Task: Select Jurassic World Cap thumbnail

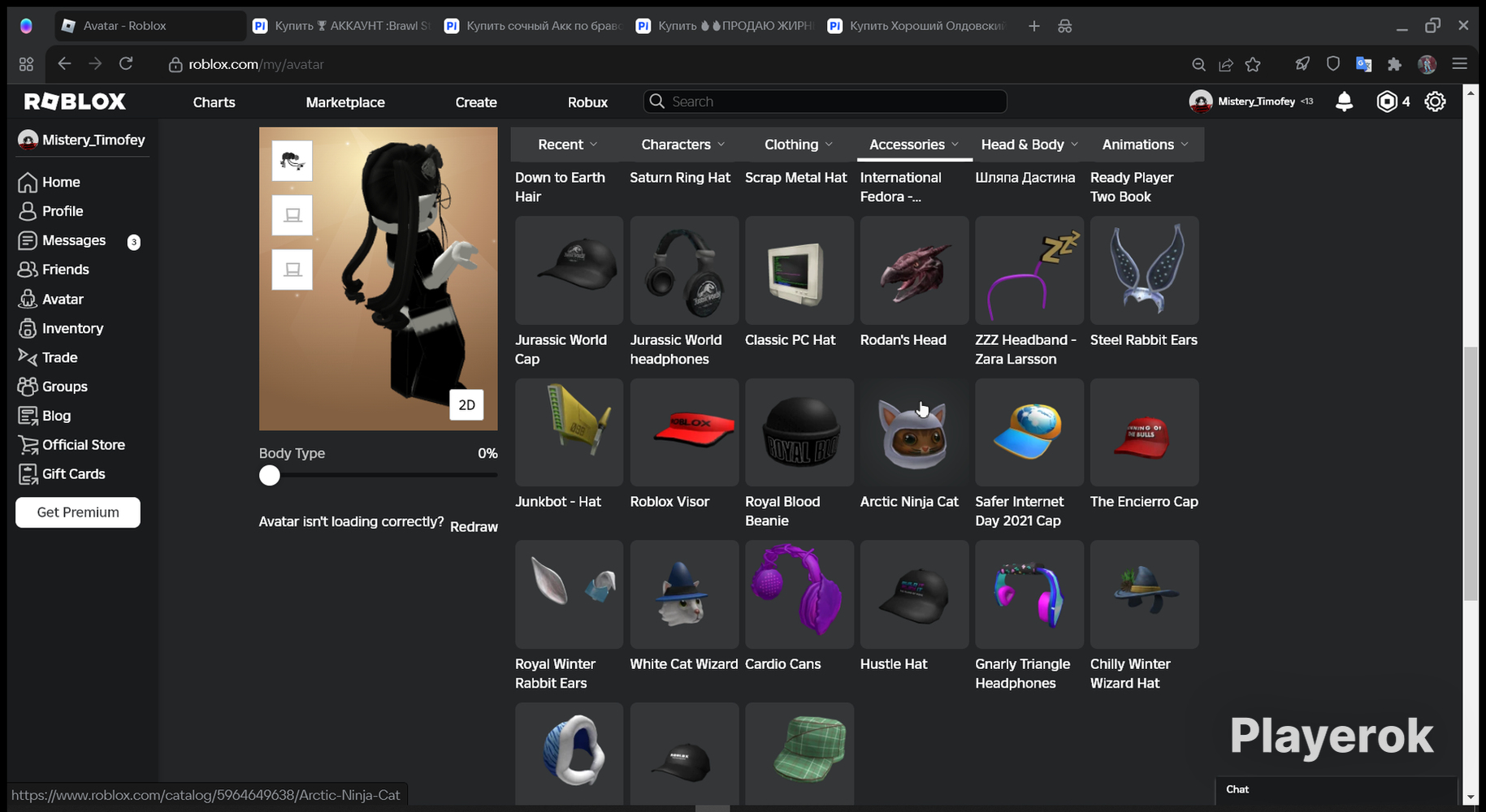Action: (x=569, y=270)
